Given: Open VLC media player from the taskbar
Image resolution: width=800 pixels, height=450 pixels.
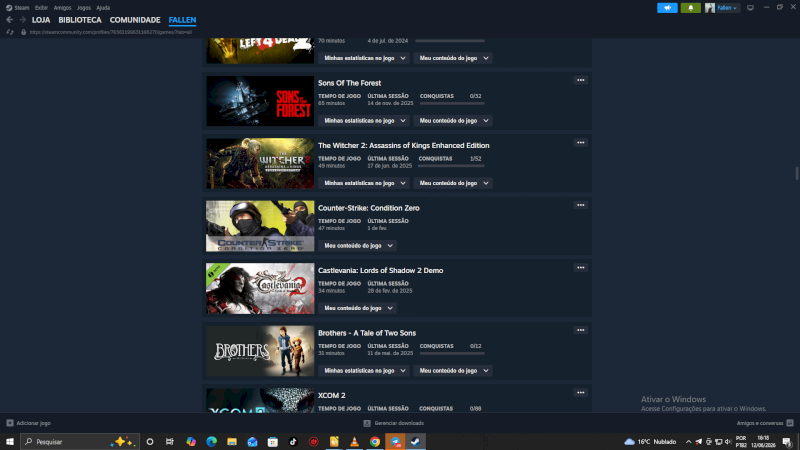Looking at the screenshot, I should coord(355,442).
